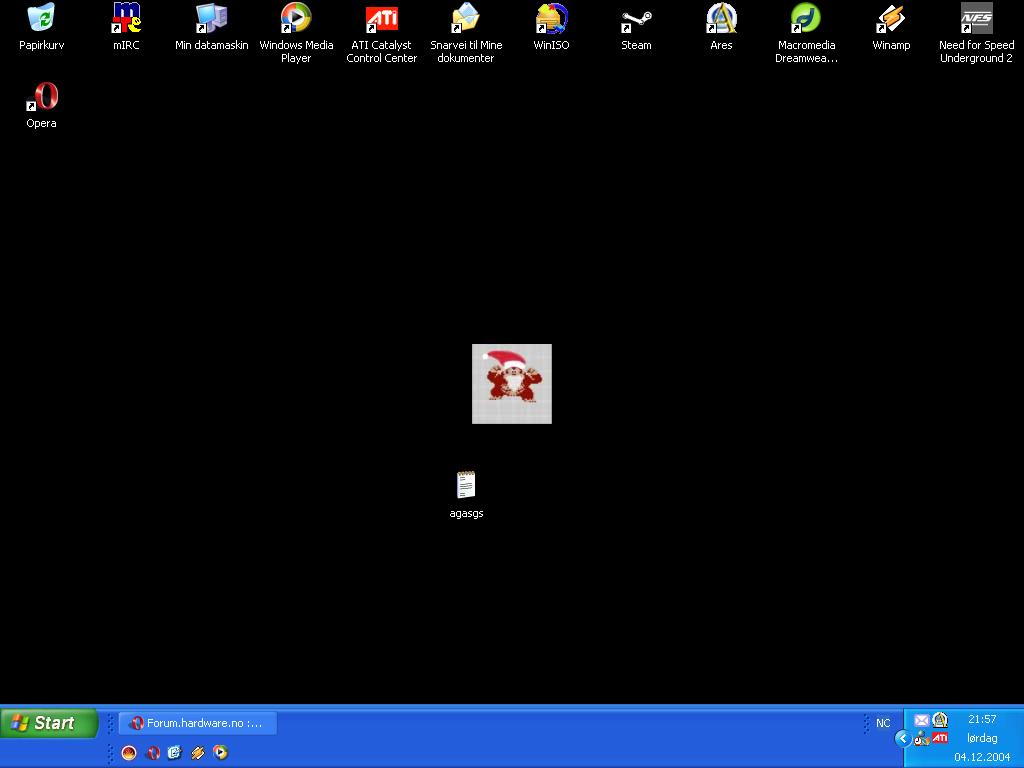Select Snarvei til Mine dokumenter icon
The width and height of the screenshot is (1024, 768).
[x=466, y=33]
